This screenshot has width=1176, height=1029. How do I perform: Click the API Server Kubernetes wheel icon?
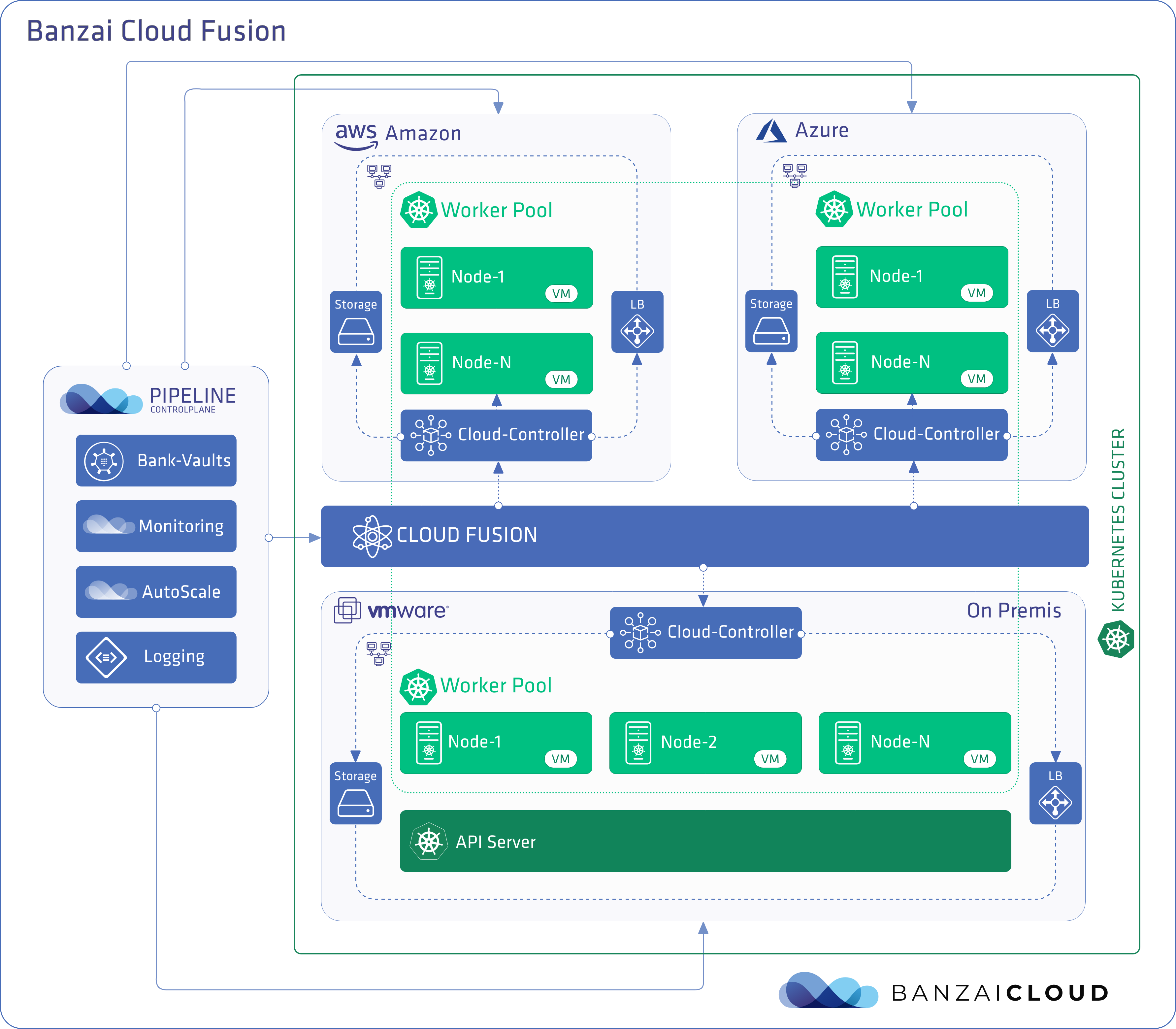[x=428, y=842]
